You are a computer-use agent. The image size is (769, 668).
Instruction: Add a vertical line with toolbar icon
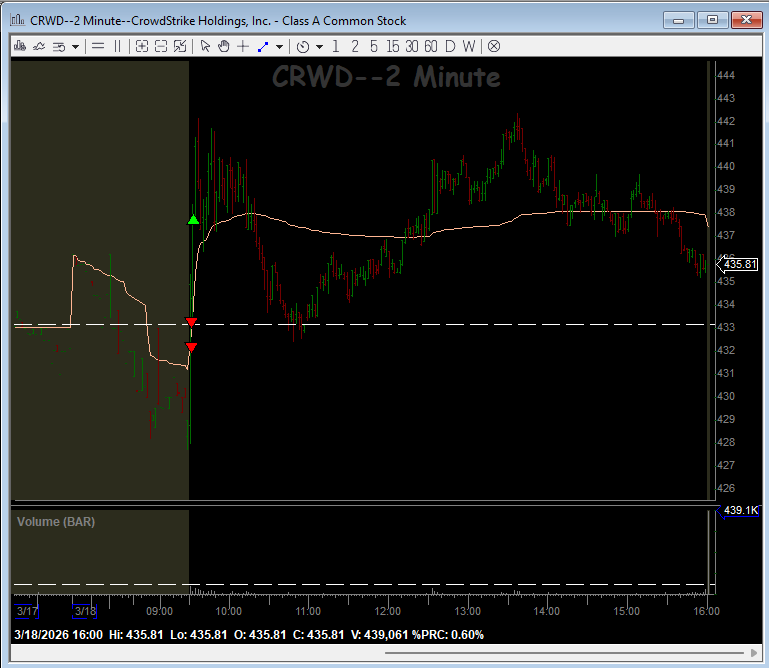click(117, 46)
